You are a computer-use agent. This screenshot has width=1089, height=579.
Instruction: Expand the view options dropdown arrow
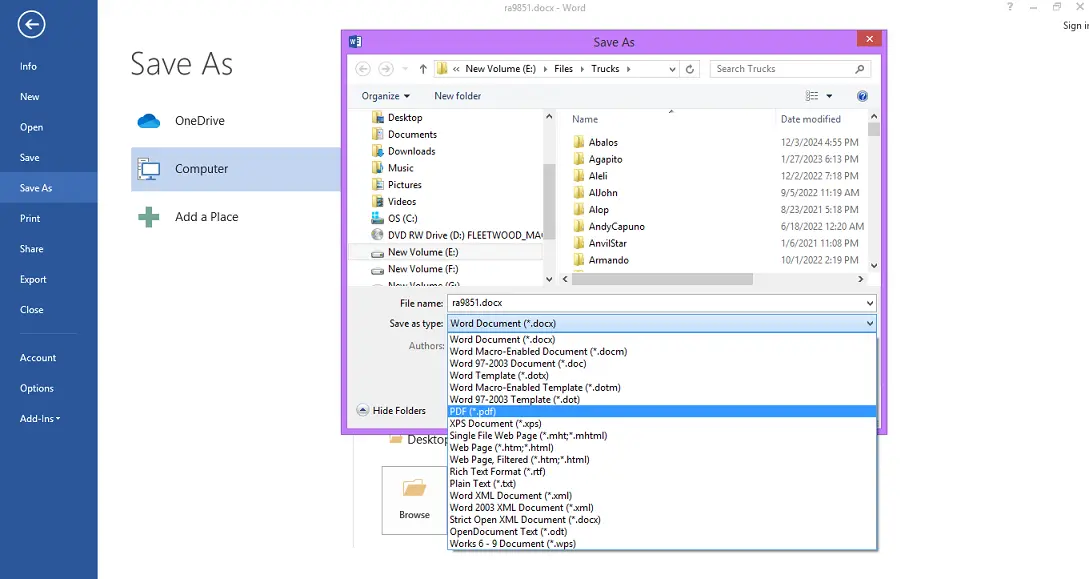[x=829, y=96]
